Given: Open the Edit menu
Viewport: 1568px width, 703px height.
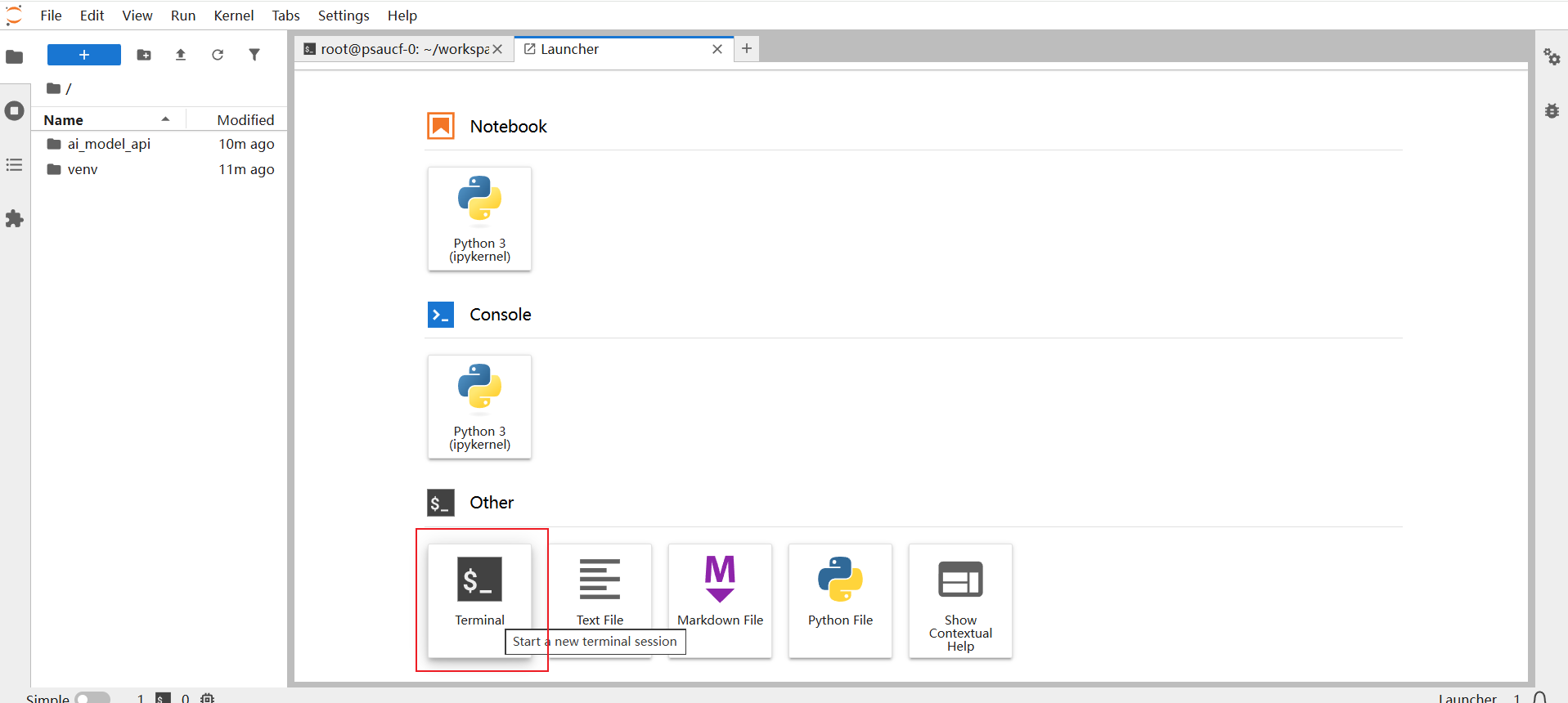Looking at the screenshot, I should 92,16.
